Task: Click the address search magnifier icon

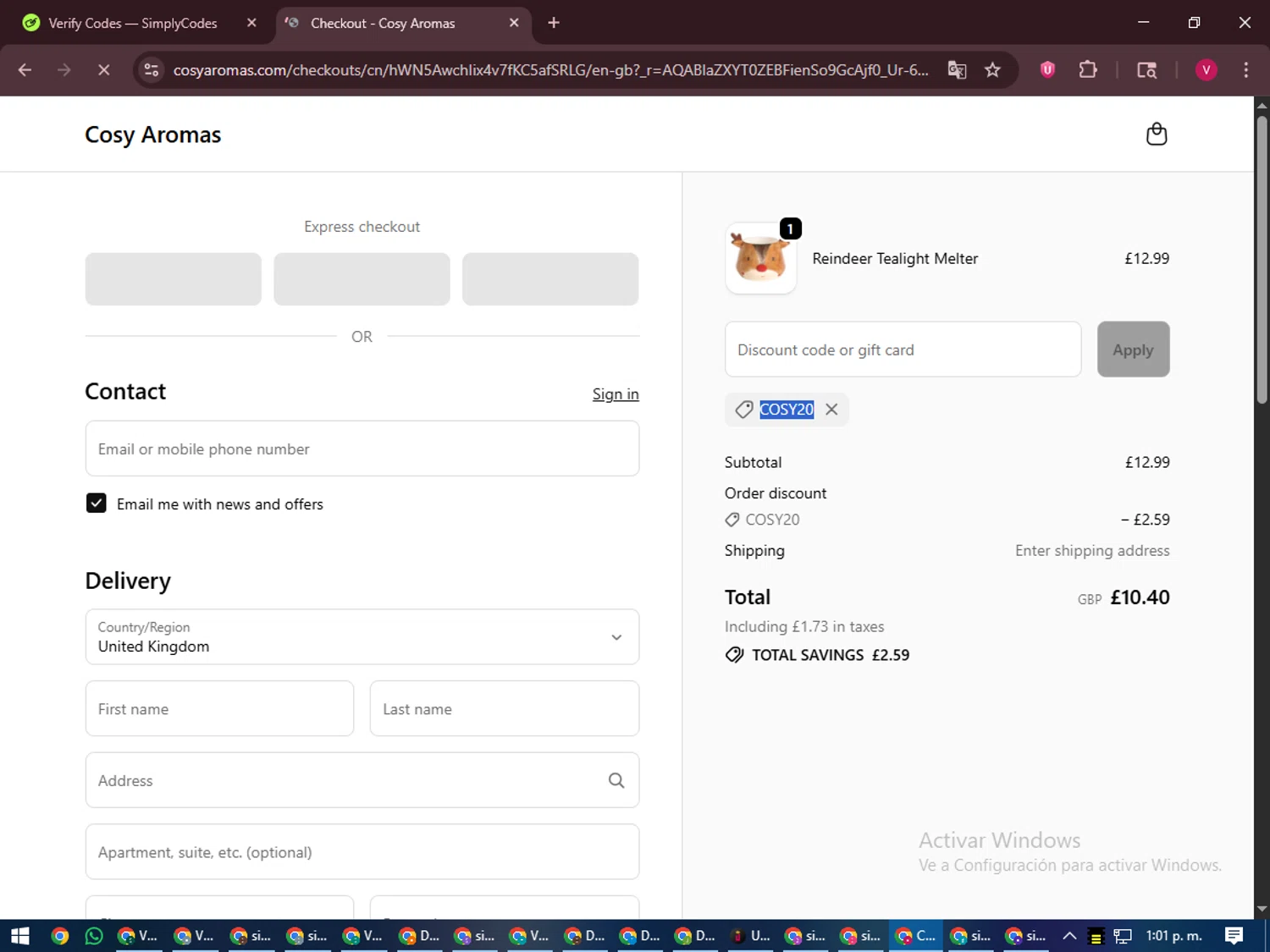Action: coord(616,780)
